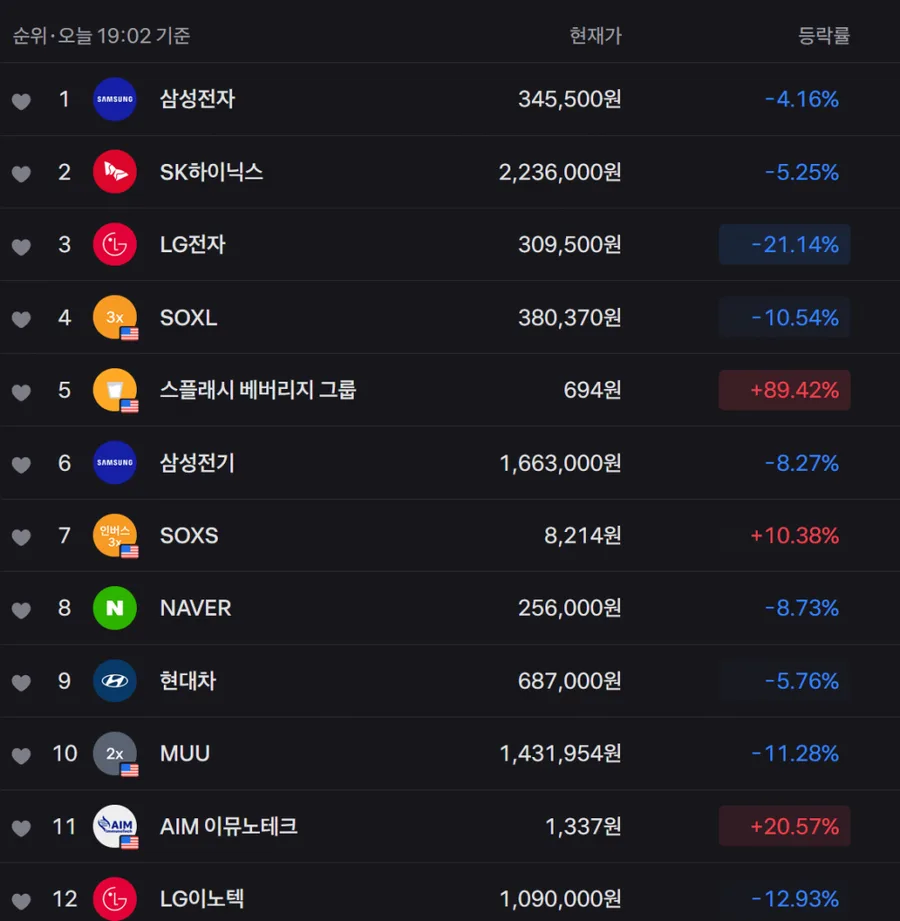Toggle the heart next to LG이노텍
The width and height of the screenshot is (900, 921).
pyautogui.click(x=21, y=901)
